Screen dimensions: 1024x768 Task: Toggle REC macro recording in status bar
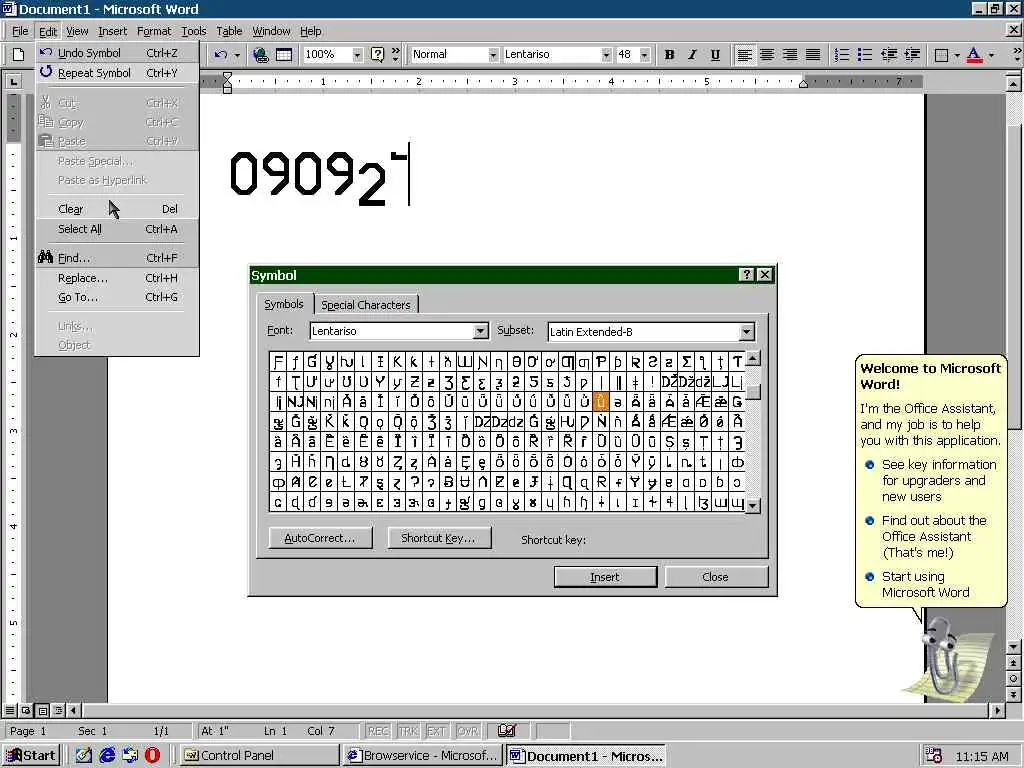click(x=377, y=731)
